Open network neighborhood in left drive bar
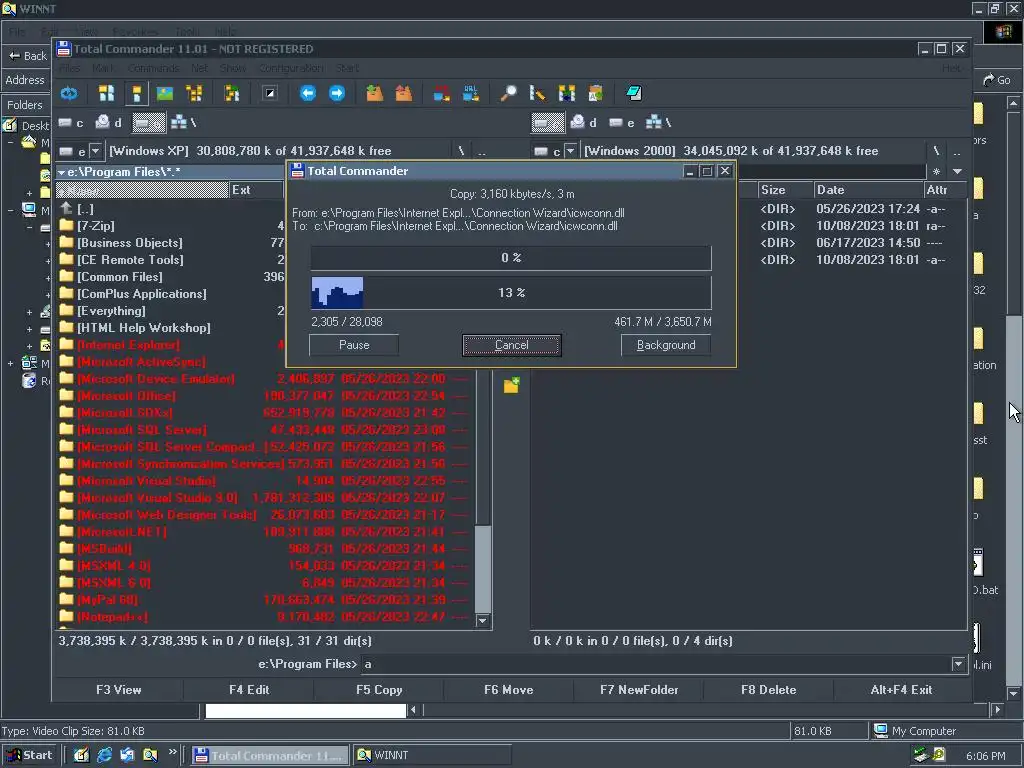The image size is (1024, 768). [x=183, y=122]
